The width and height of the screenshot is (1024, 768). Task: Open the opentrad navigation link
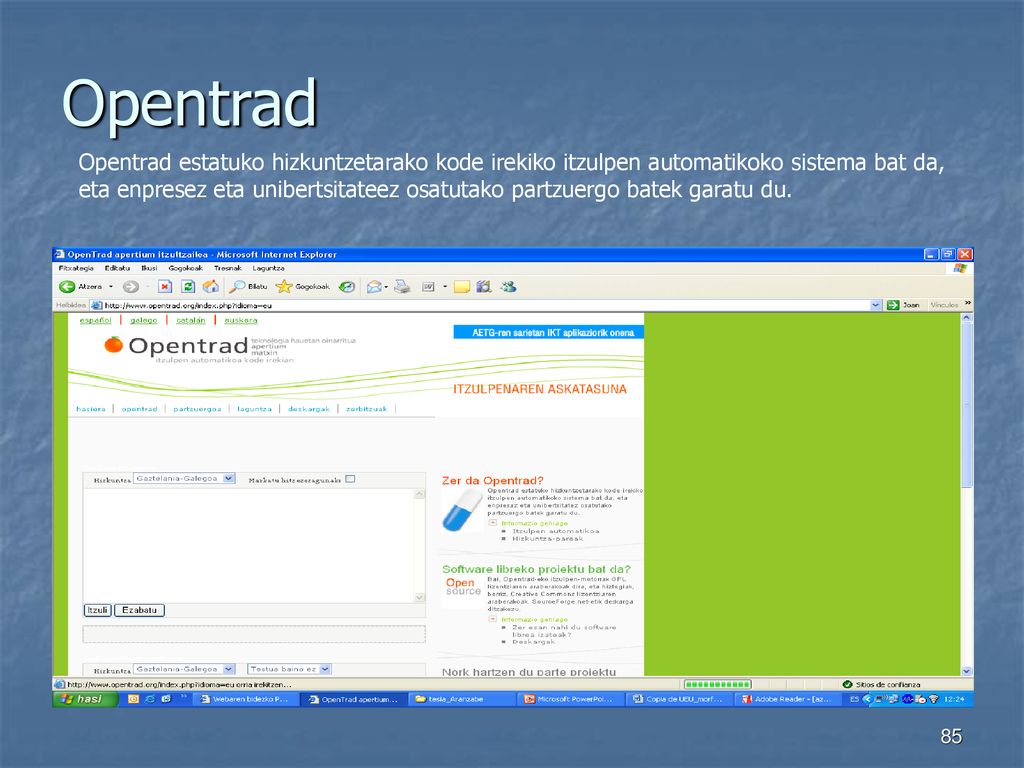pos(139,409)
